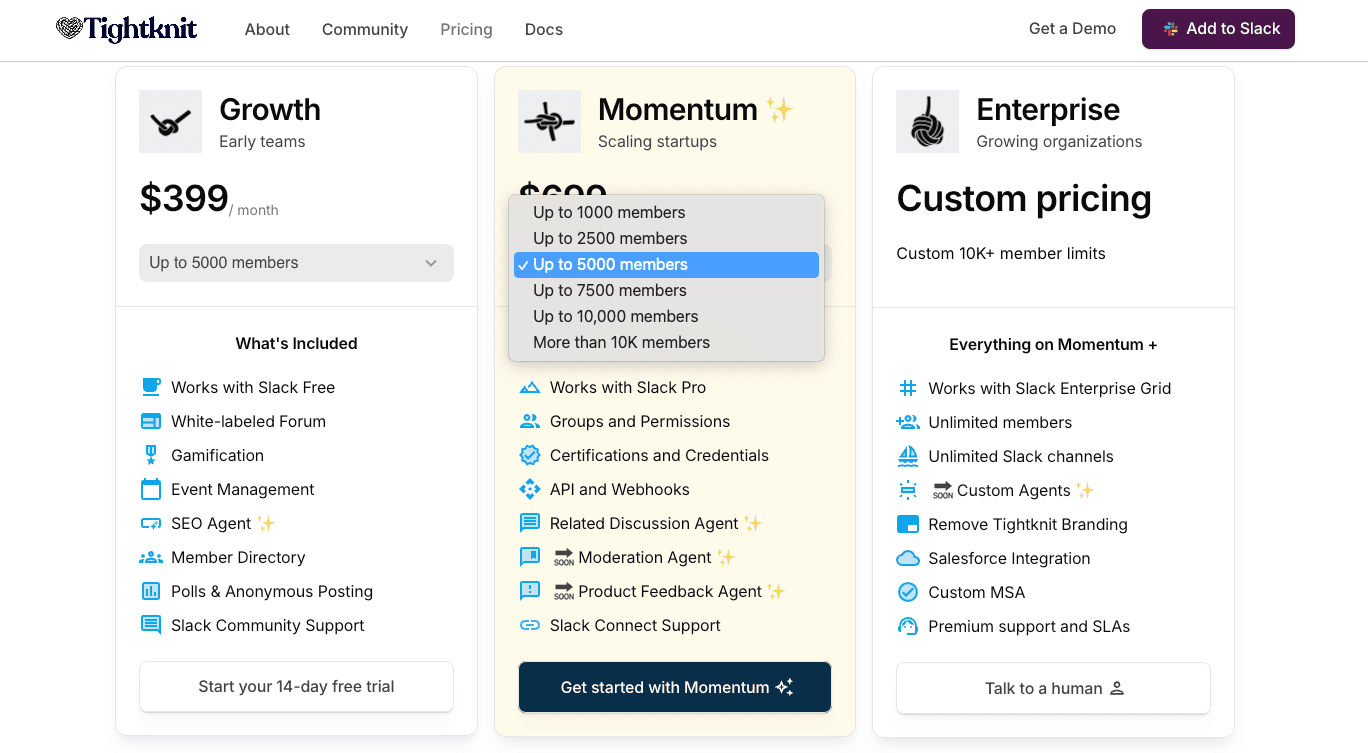Pick More than 10K members option
The image size is (1368, 753).
[x=621, y=342]
